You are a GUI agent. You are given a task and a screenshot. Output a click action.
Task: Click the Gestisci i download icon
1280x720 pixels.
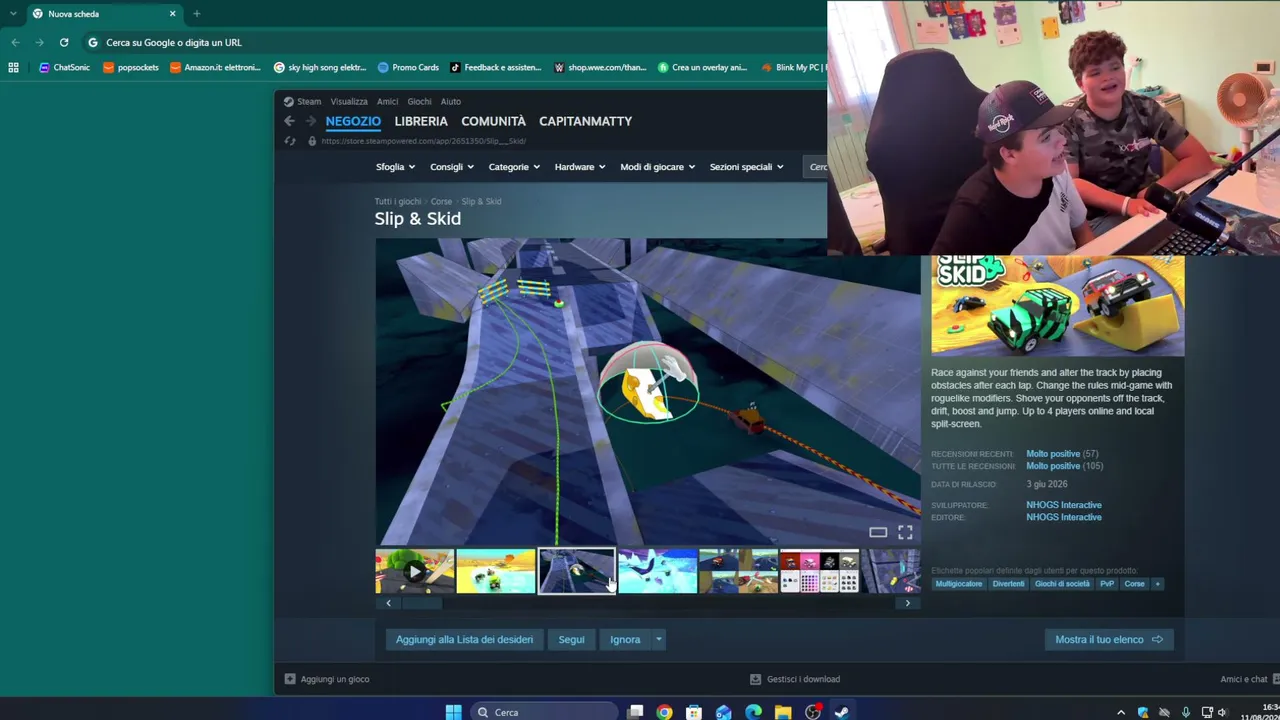[756, 679]
